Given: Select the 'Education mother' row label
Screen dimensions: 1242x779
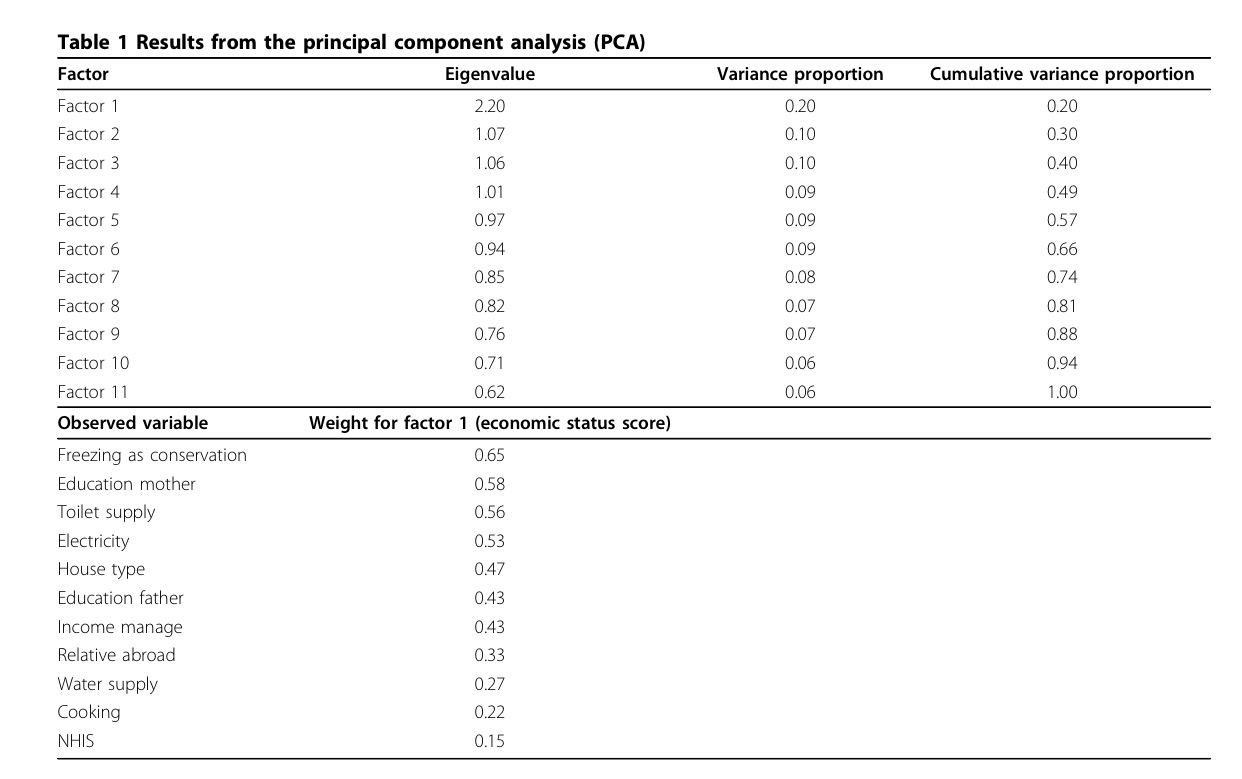Looking at the screenshot, I should pyautogui.click(x=126, y=484).
